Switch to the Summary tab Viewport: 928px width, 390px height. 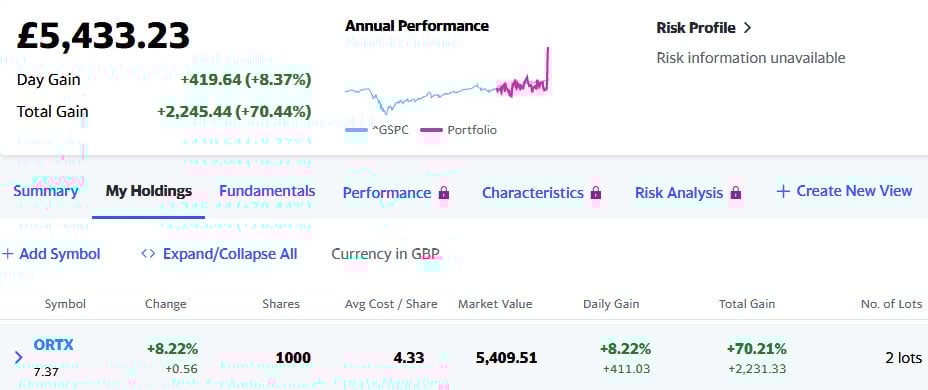click(46, 191)
